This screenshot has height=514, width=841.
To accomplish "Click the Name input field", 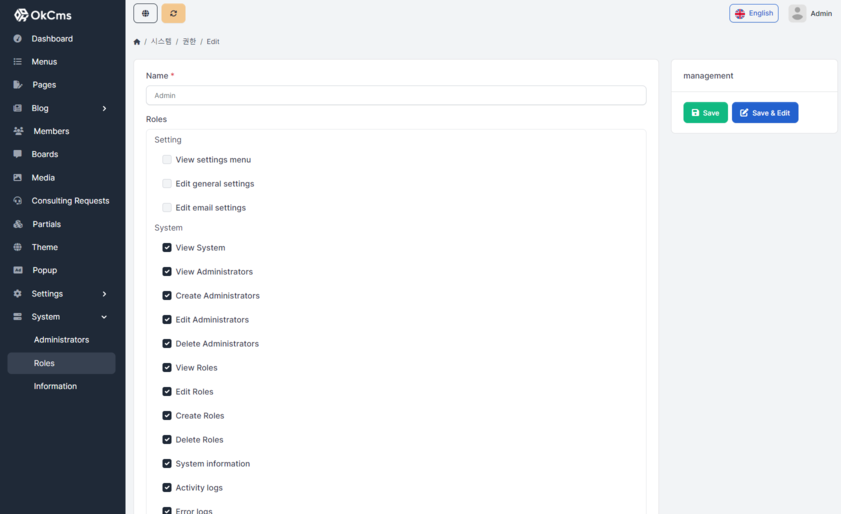I will (x=396, y=95).
